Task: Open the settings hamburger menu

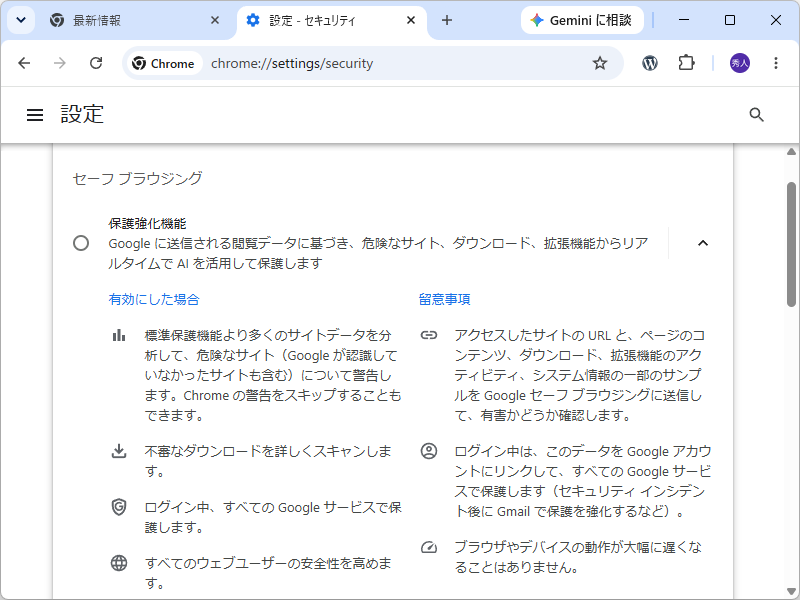Action: (x=35, y=115)
